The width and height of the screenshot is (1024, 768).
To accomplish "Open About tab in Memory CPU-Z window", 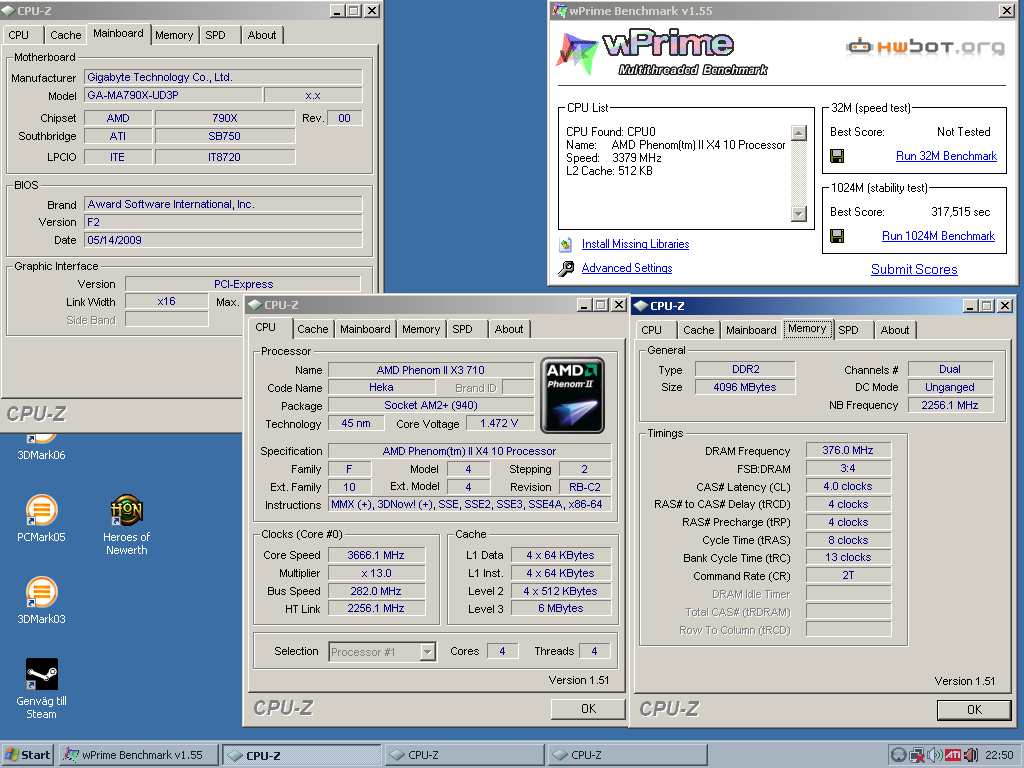I will pos(895,330).
